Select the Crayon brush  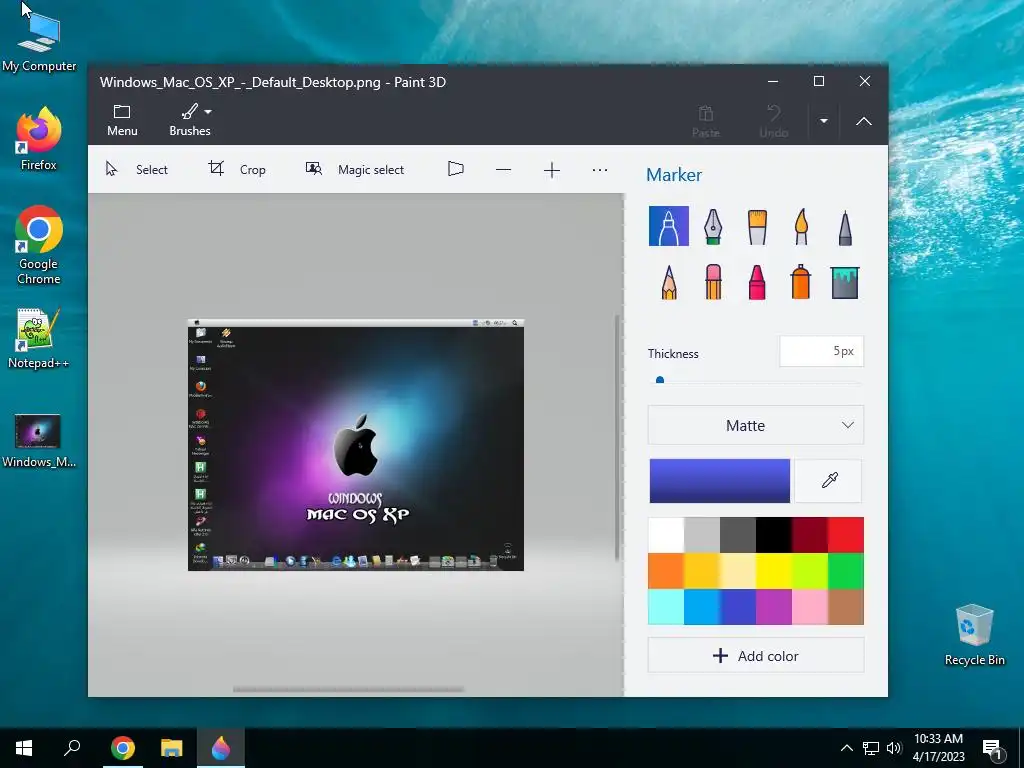click(x=757, y=282)
